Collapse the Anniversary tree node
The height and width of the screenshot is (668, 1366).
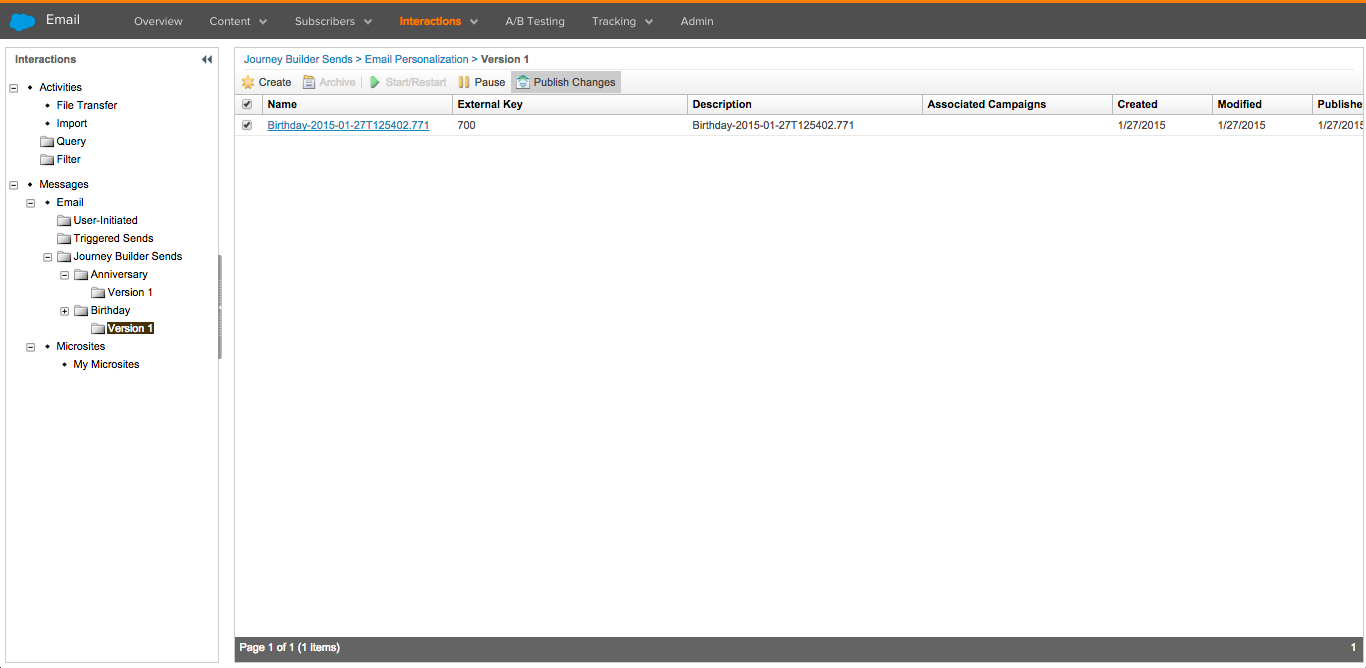coord(65,275)
